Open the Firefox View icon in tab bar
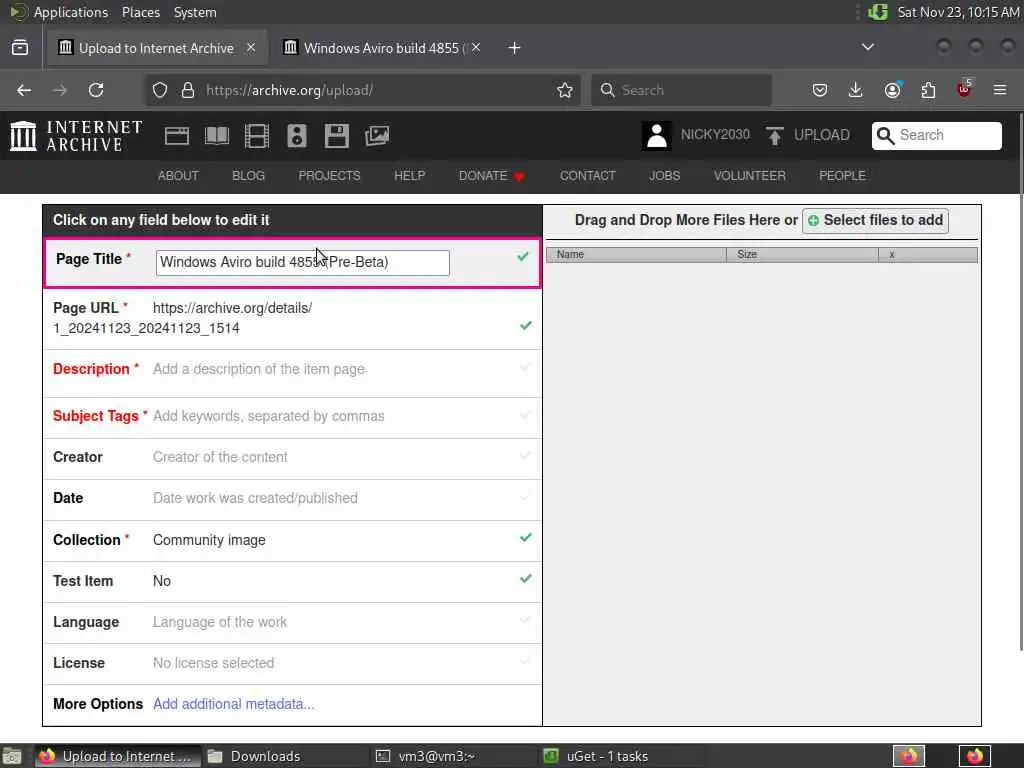This screenshot has height=768, width=1024. (x=20, y=48)
